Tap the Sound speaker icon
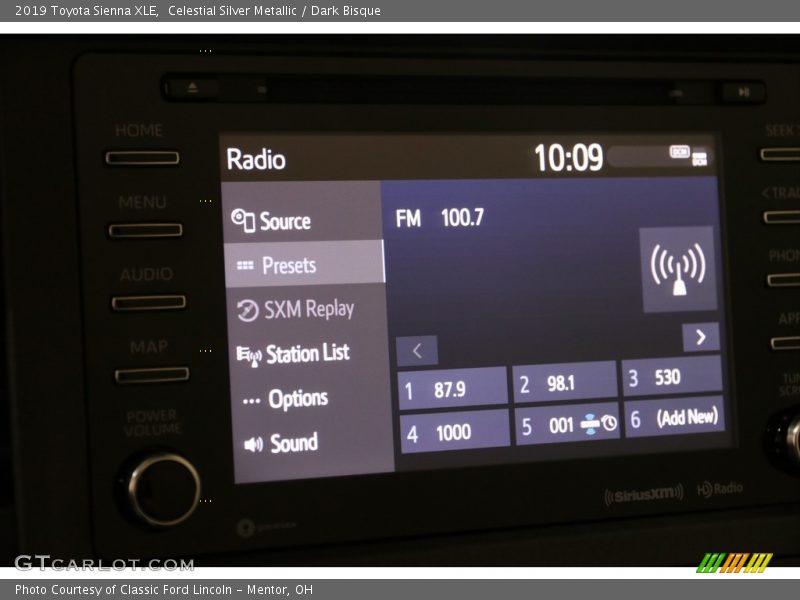The height and width of the screenshot is (600, 800). (253, 443)
